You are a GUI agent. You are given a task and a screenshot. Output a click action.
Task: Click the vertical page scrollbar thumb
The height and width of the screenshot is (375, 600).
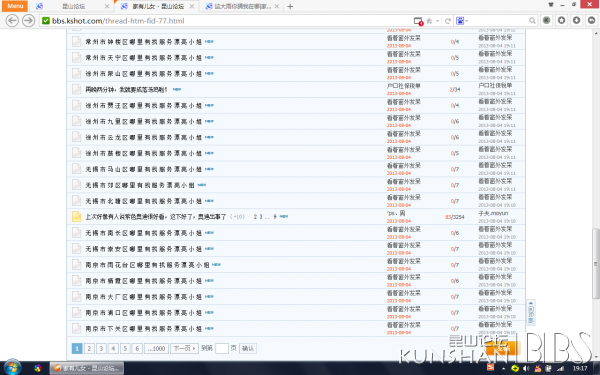(x=595, y=263)
